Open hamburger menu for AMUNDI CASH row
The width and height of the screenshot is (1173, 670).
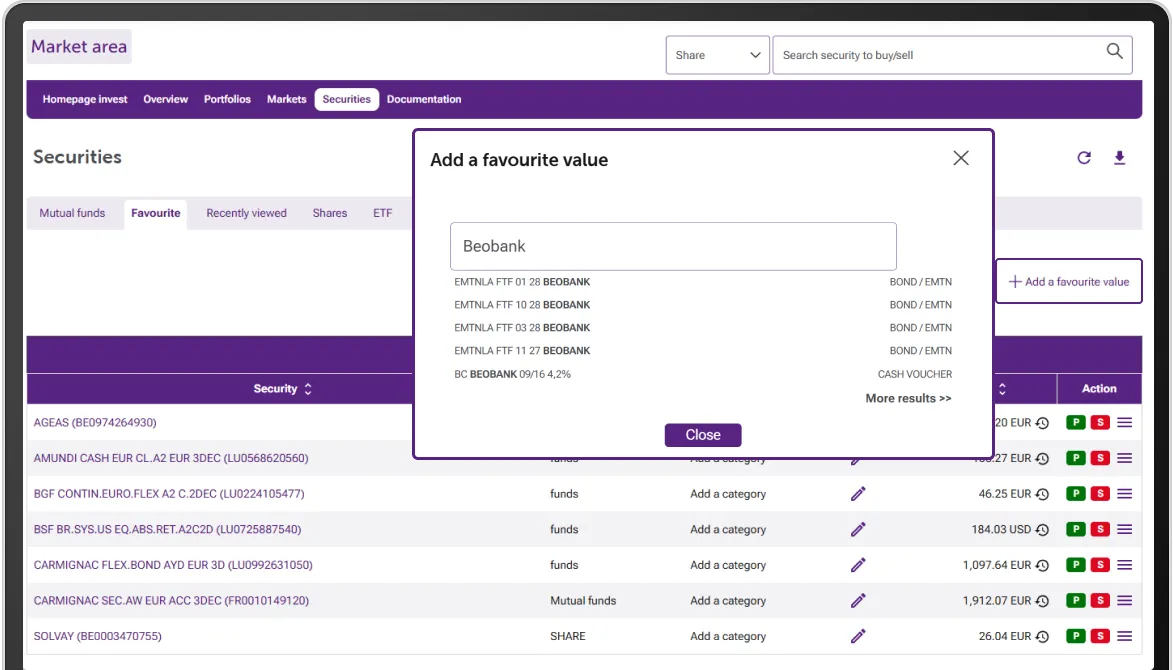click(x=1124, y=458)
